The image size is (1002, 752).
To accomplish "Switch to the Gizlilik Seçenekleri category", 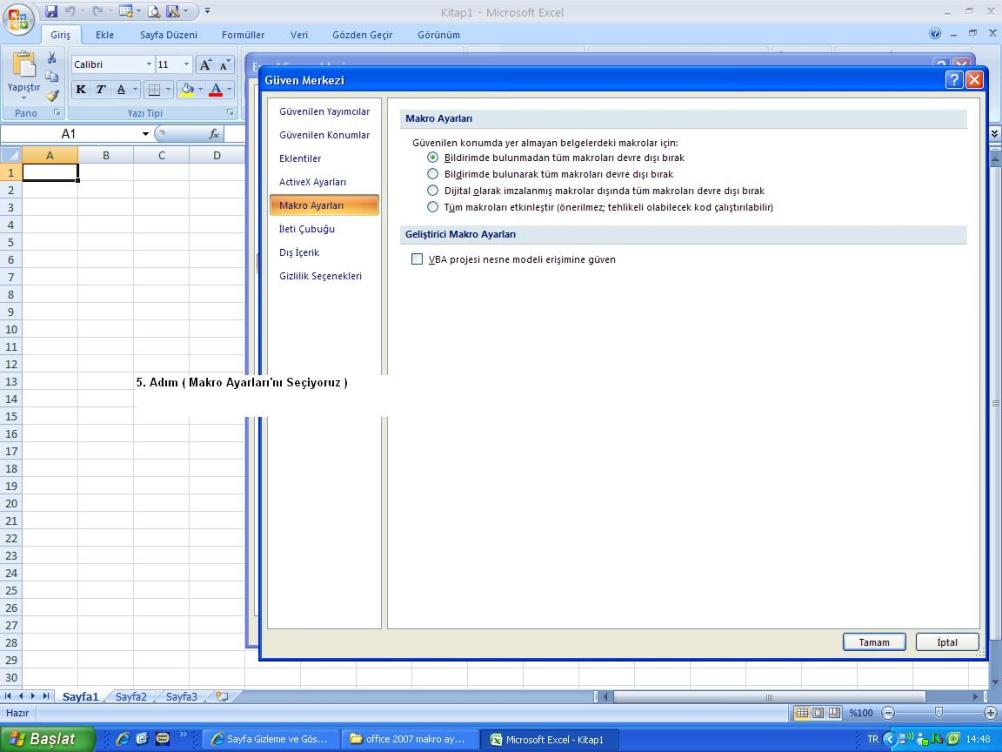I will click(x=320, y=276).
